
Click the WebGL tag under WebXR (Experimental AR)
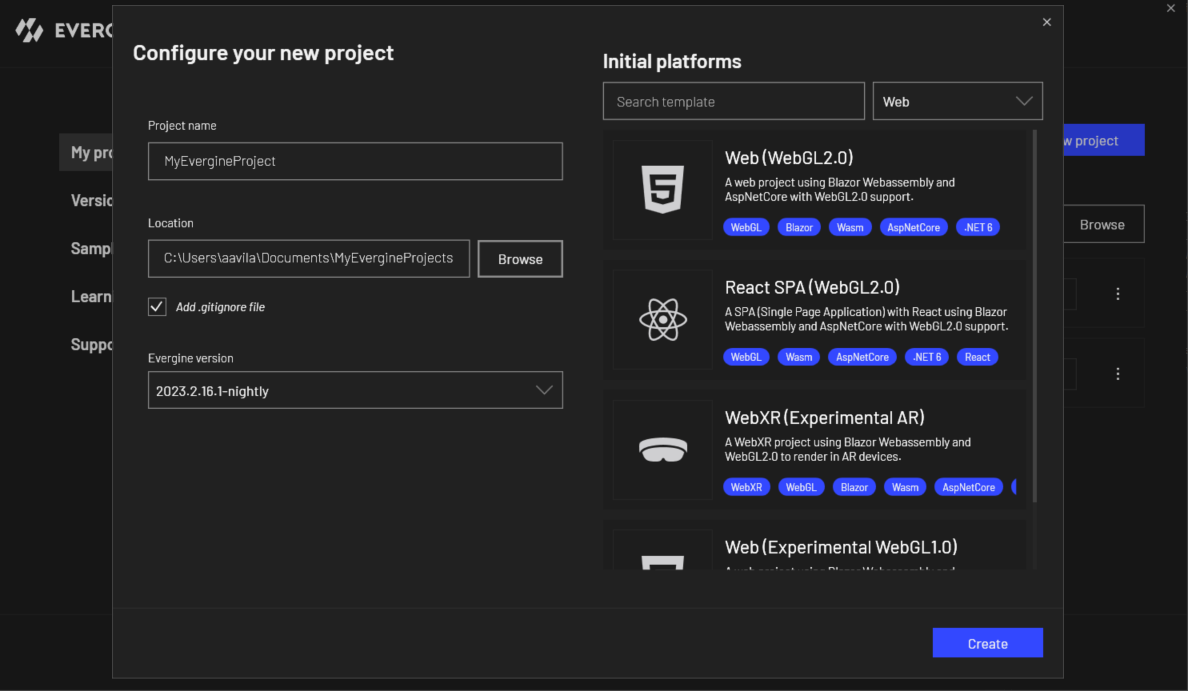[801, 487]
